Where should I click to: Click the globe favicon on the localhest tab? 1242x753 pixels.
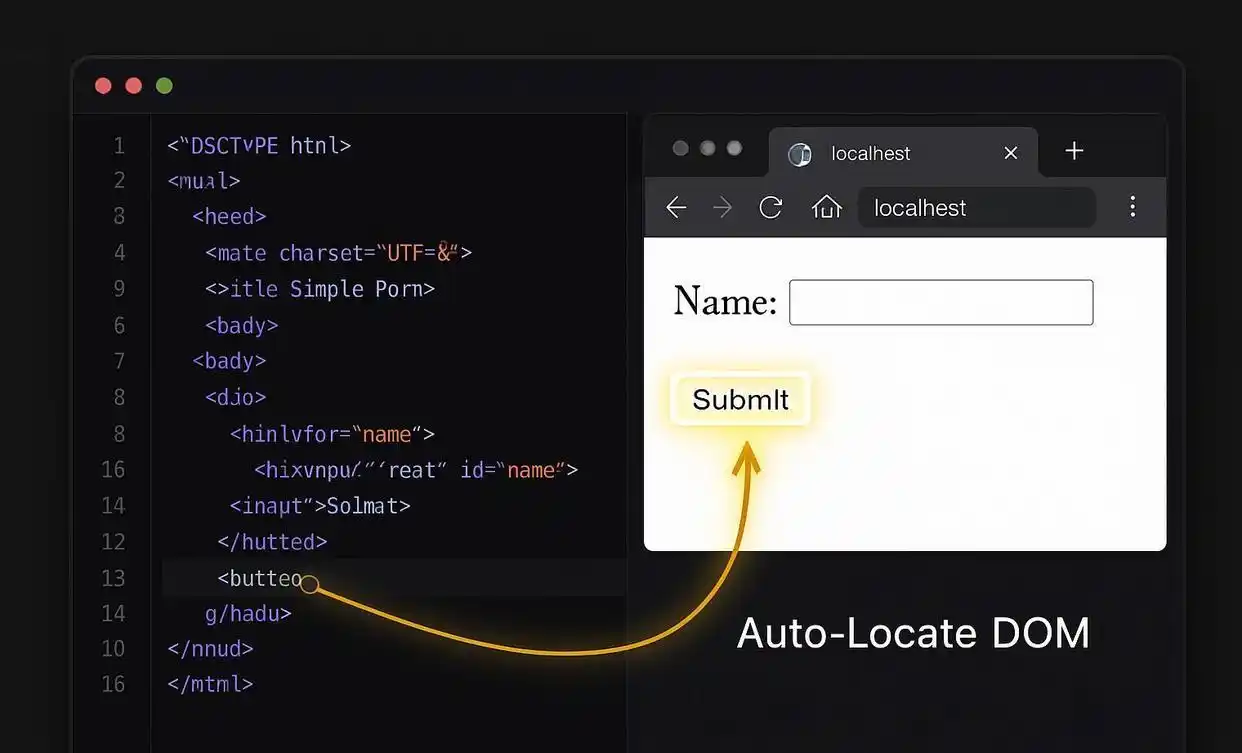[799, 154]
